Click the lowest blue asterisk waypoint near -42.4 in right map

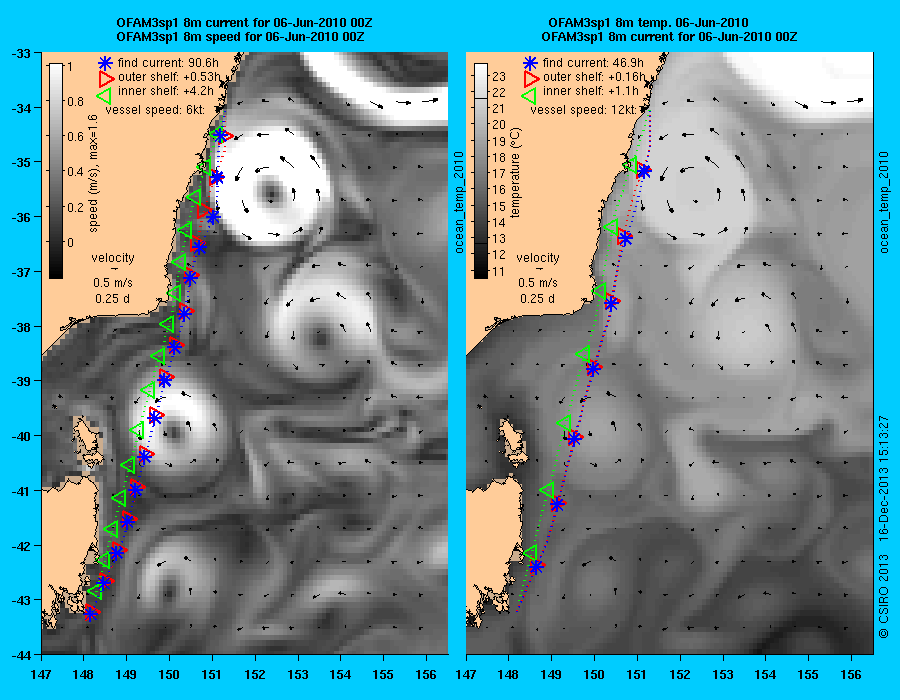coord(536,567)
